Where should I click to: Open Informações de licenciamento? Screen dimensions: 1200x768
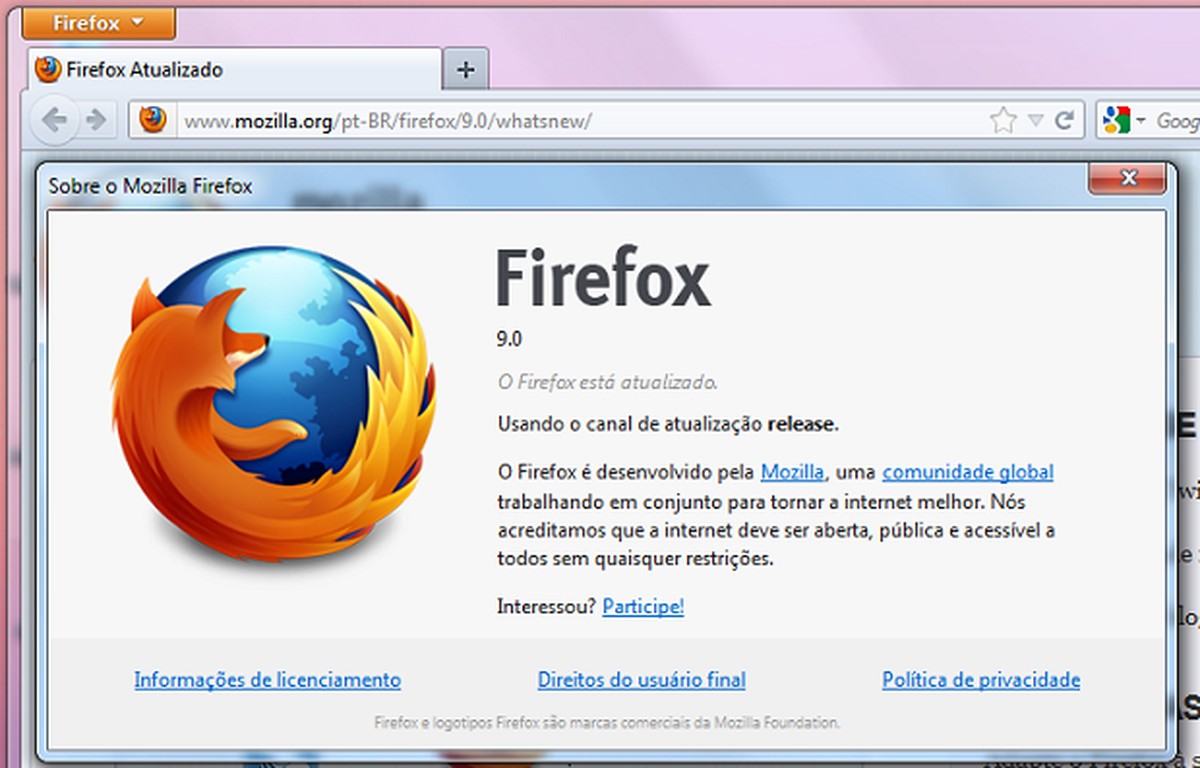pos(267,679)
